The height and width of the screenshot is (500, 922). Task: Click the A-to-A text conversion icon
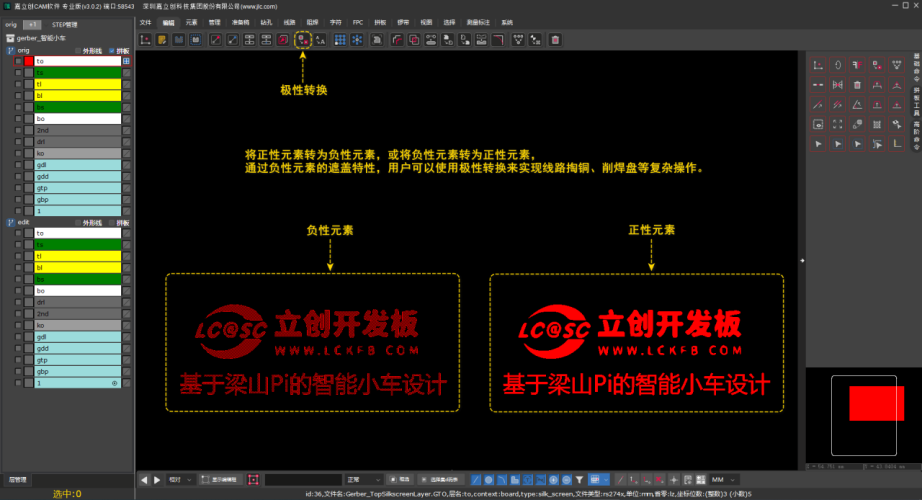pos(320,39)
